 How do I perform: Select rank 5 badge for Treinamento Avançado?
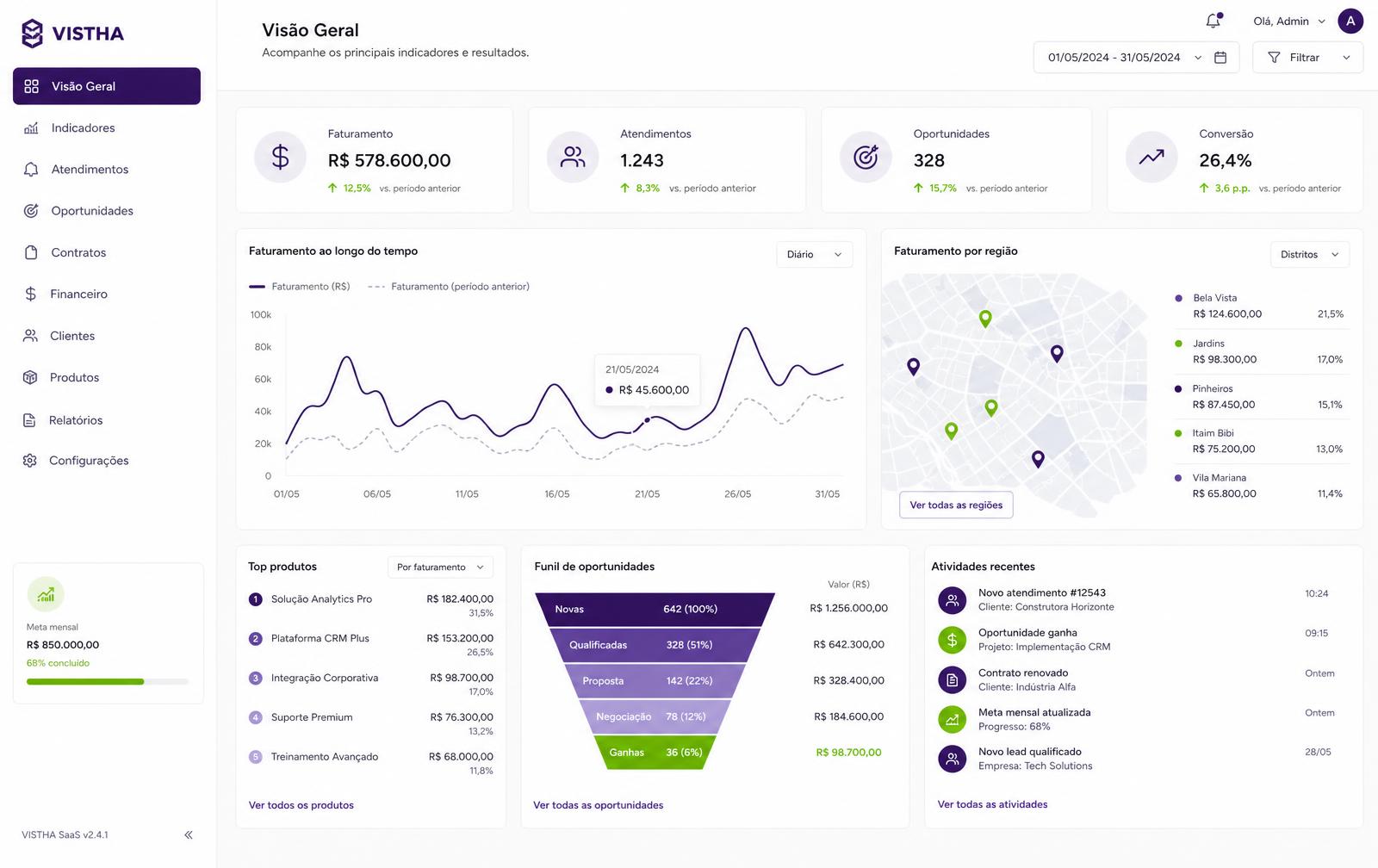tap(255, 757)
